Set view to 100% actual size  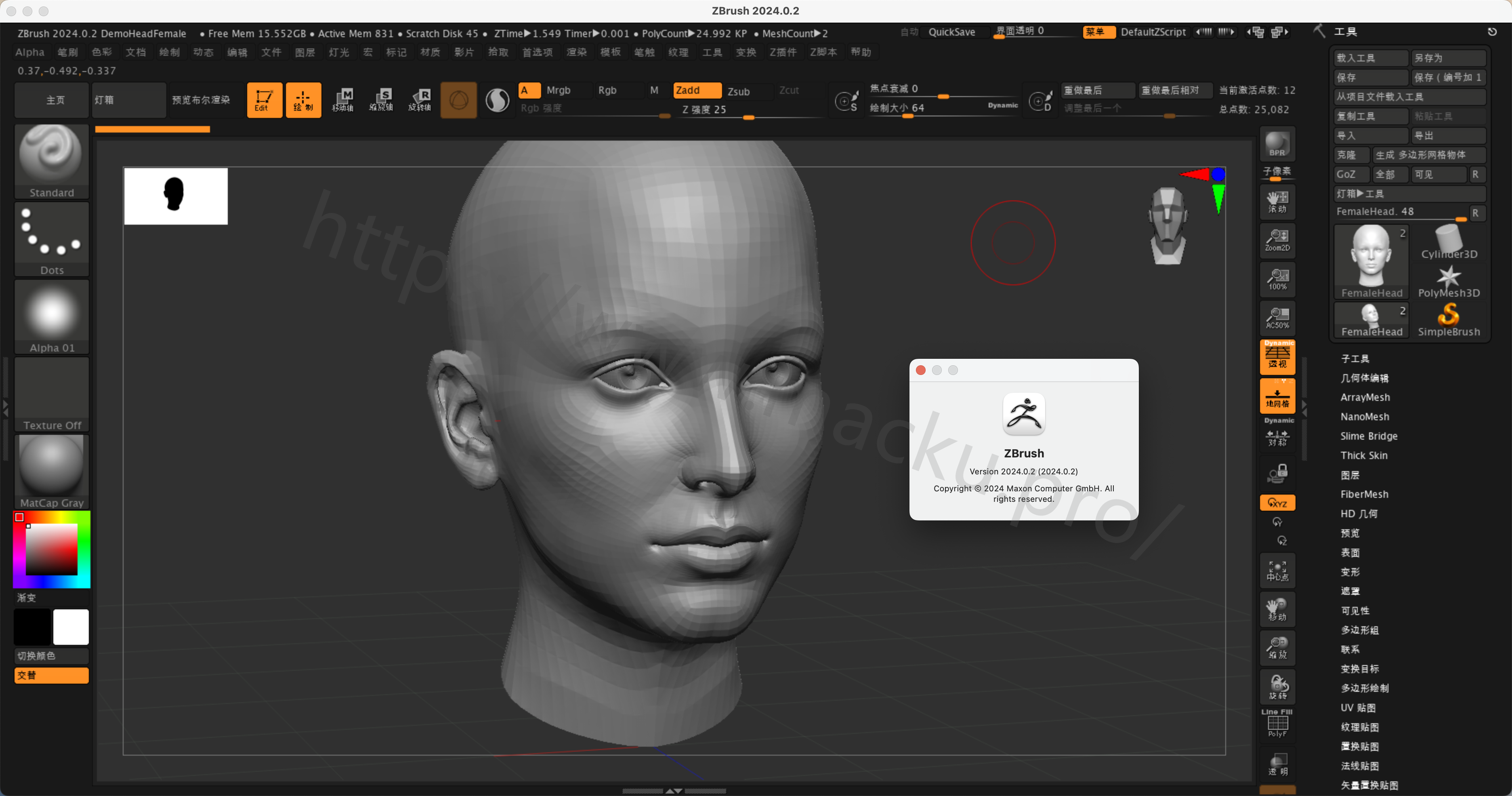pos(1277,279)
